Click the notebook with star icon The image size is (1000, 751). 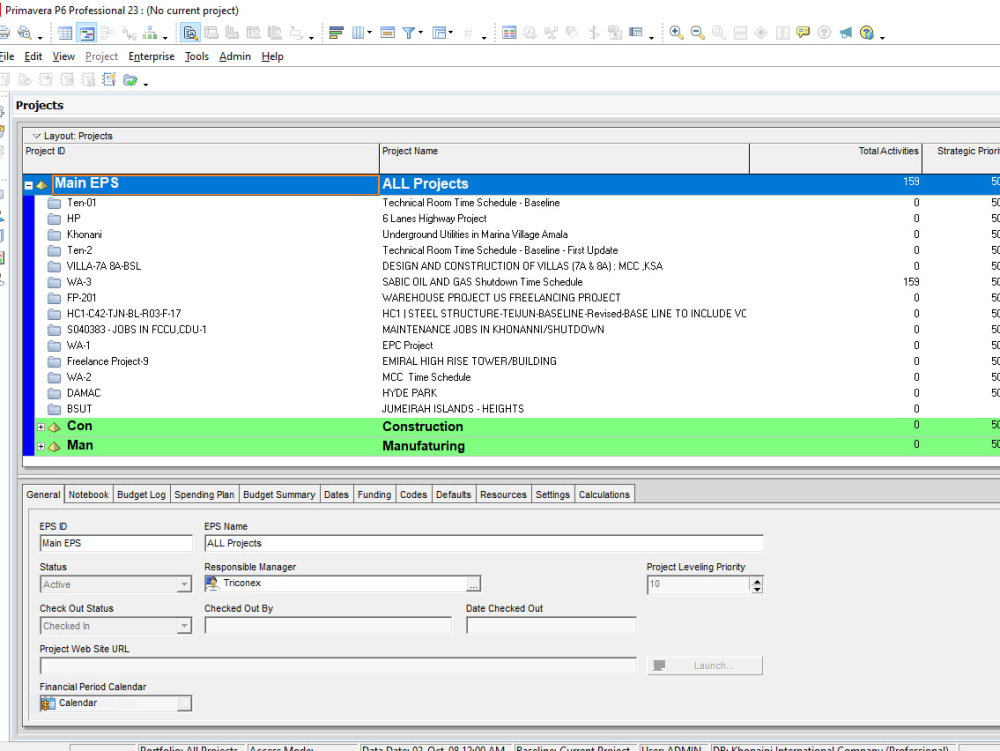point(109,80)
